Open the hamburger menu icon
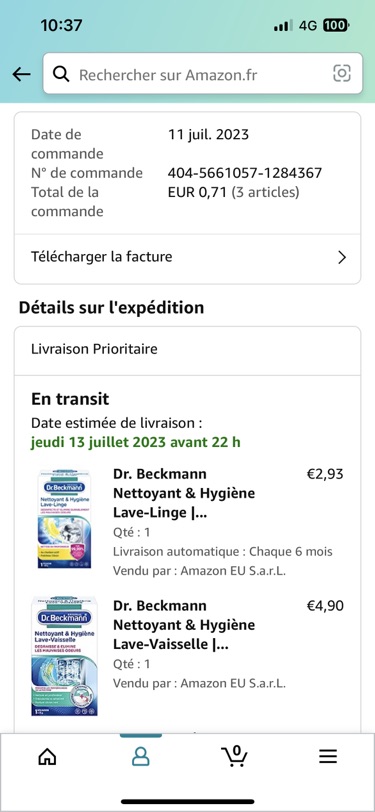This screenshot has width=375, height=812. (x=328, y=757)
